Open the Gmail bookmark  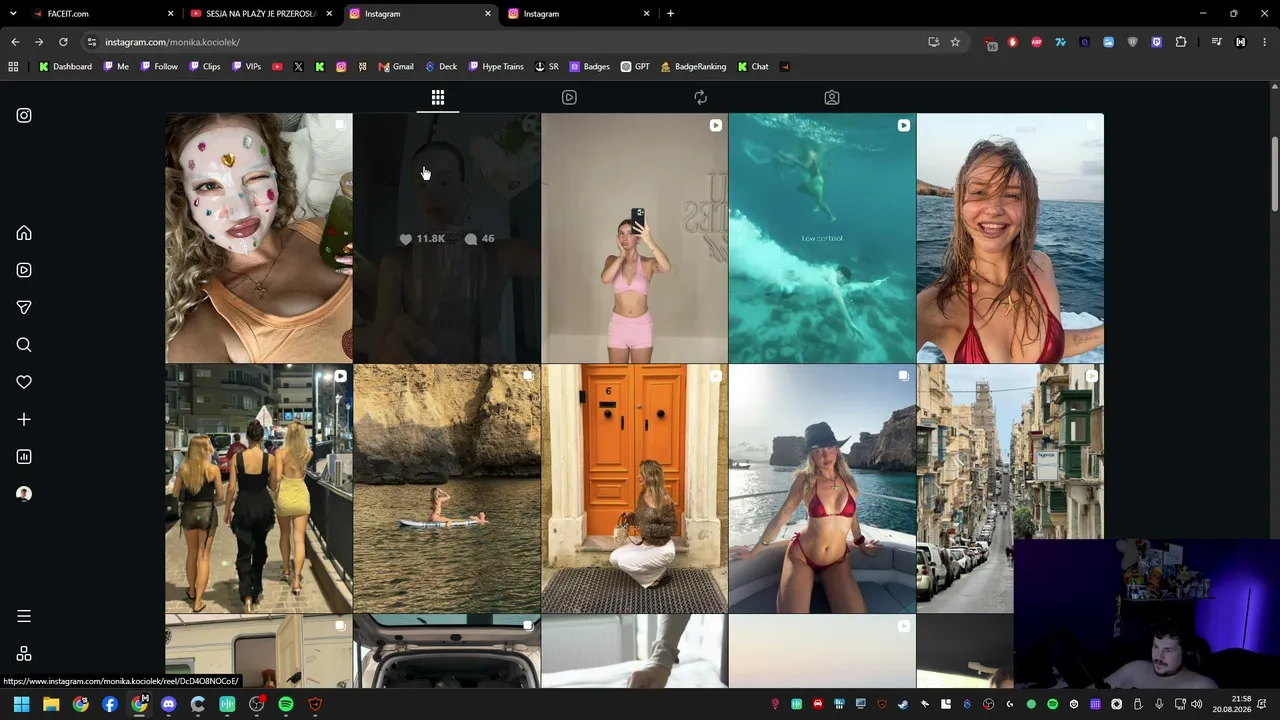pos(396,67)
